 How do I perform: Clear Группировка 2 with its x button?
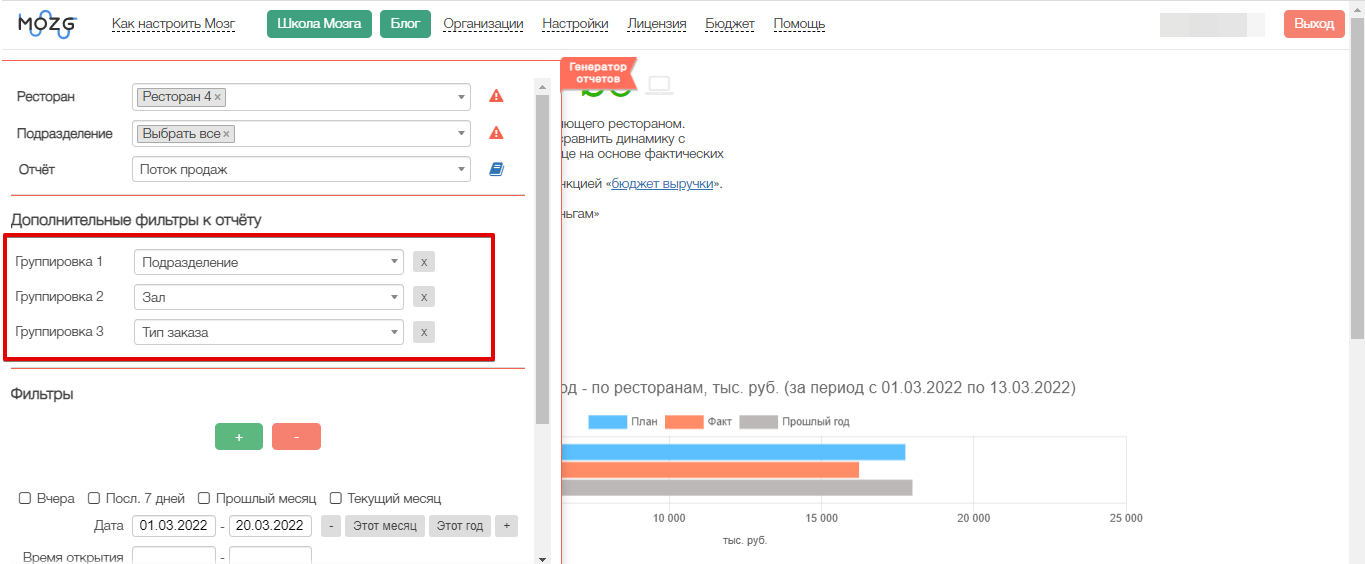pos(424,297)
